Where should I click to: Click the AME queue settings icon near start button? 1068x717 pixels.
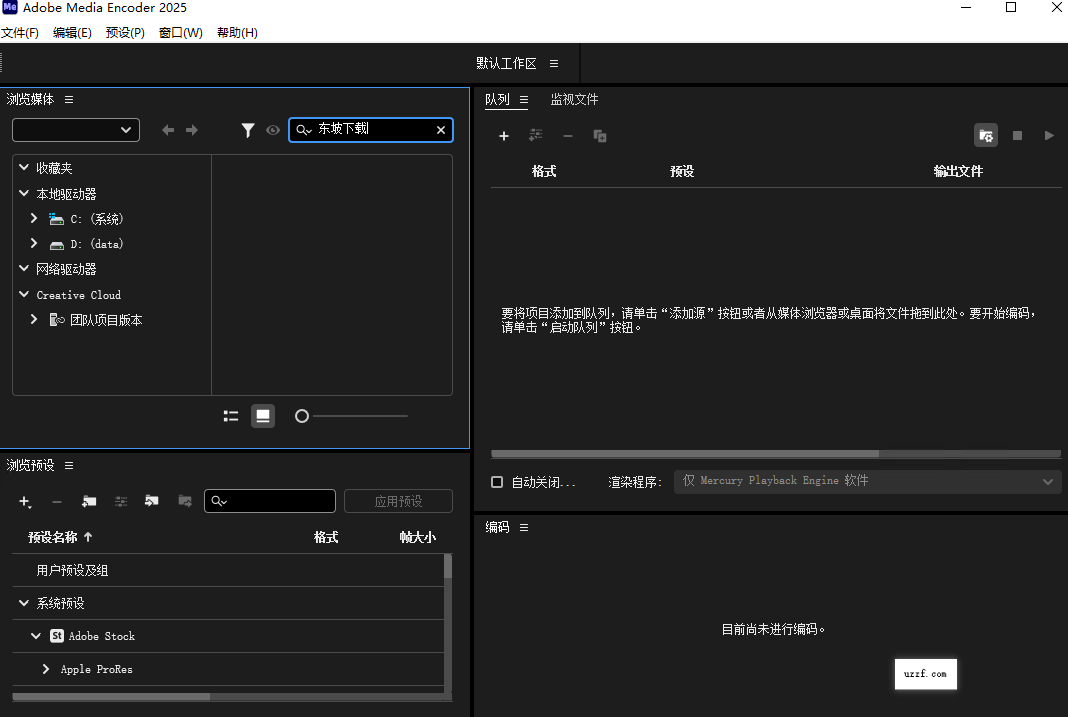[986, 135]
